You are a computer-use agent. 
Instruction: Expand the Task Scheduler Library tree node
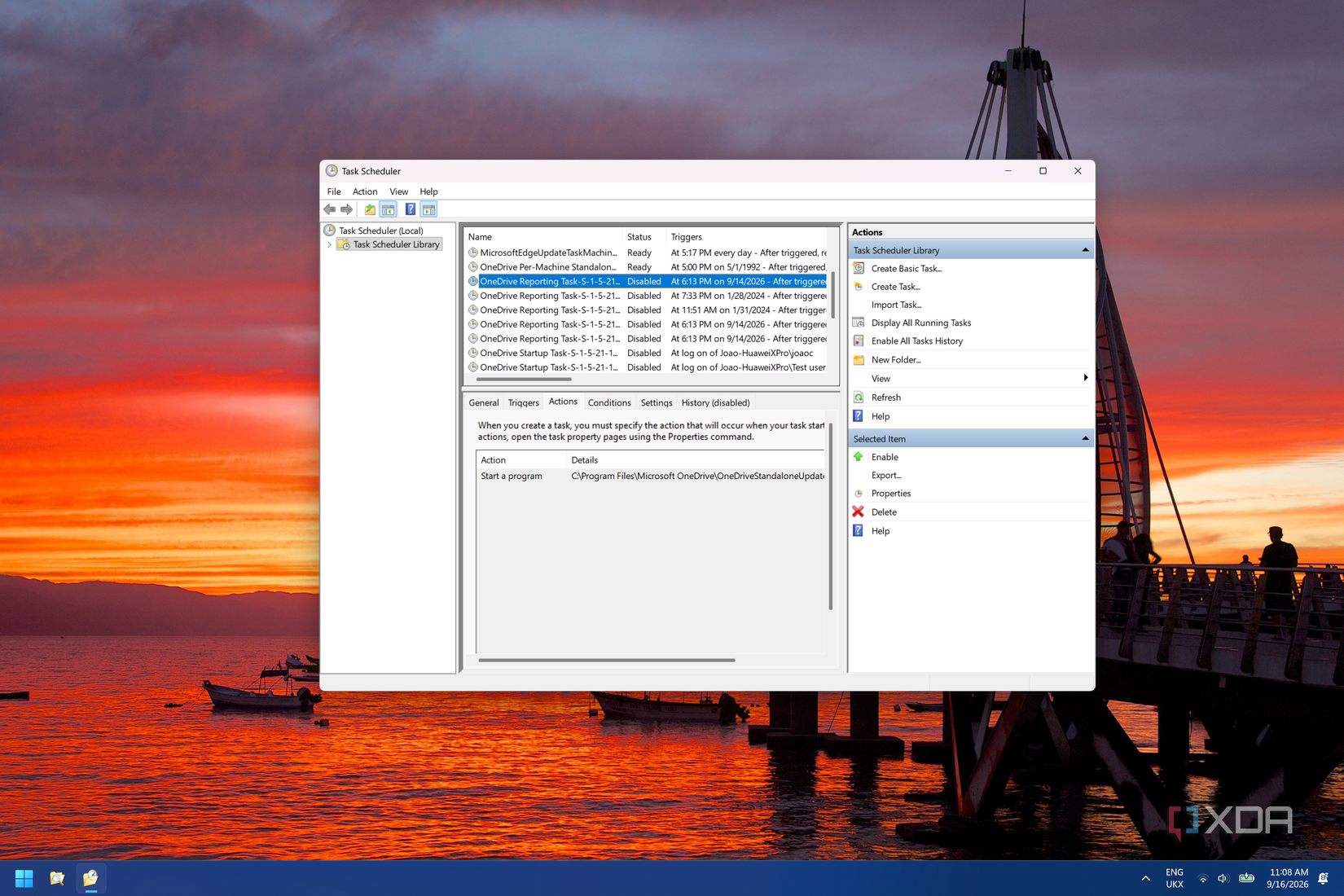click(329, 244)
